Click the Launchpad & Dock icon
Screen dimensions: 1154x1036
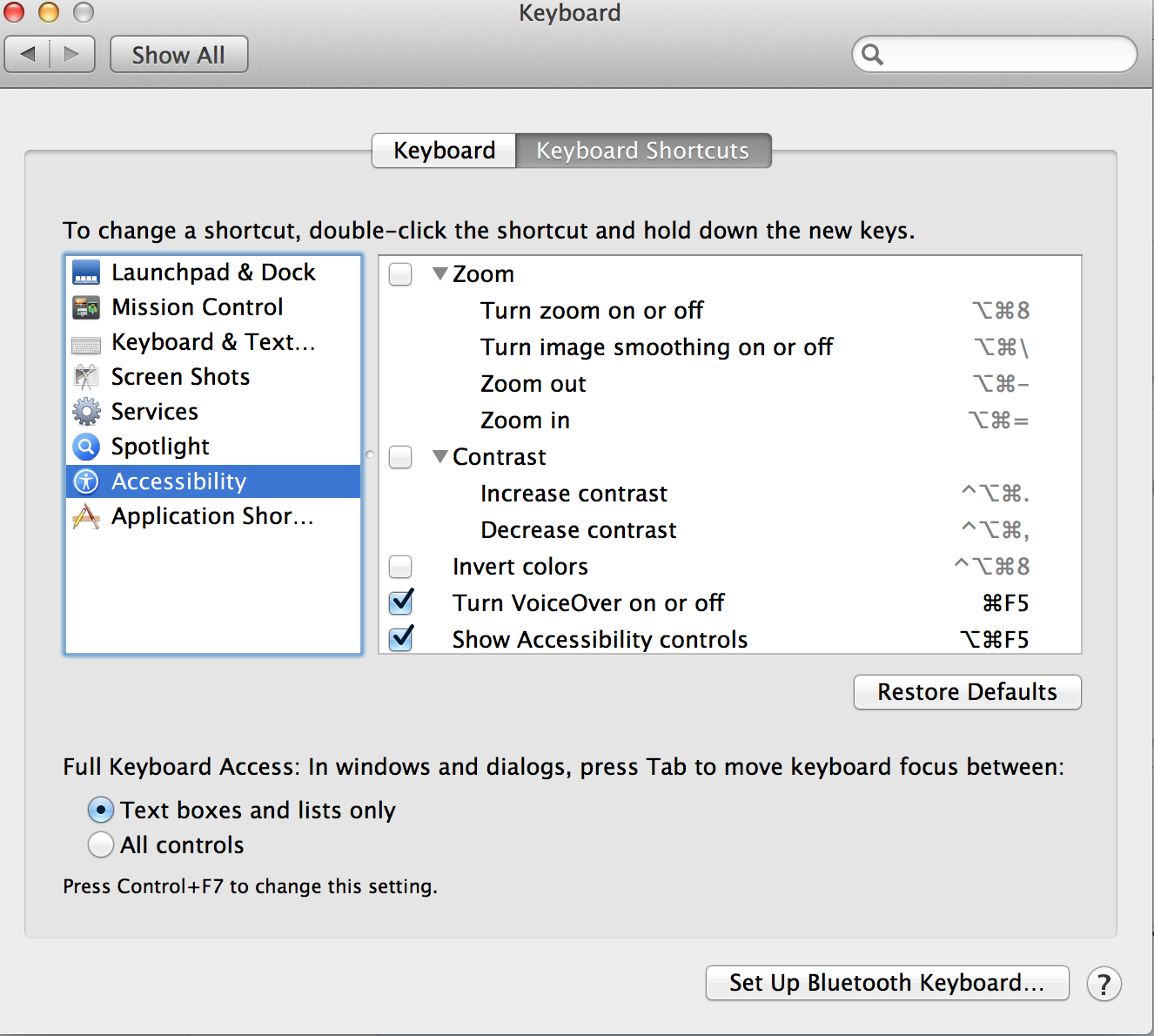pyautogui.click(x=86, y=272)
